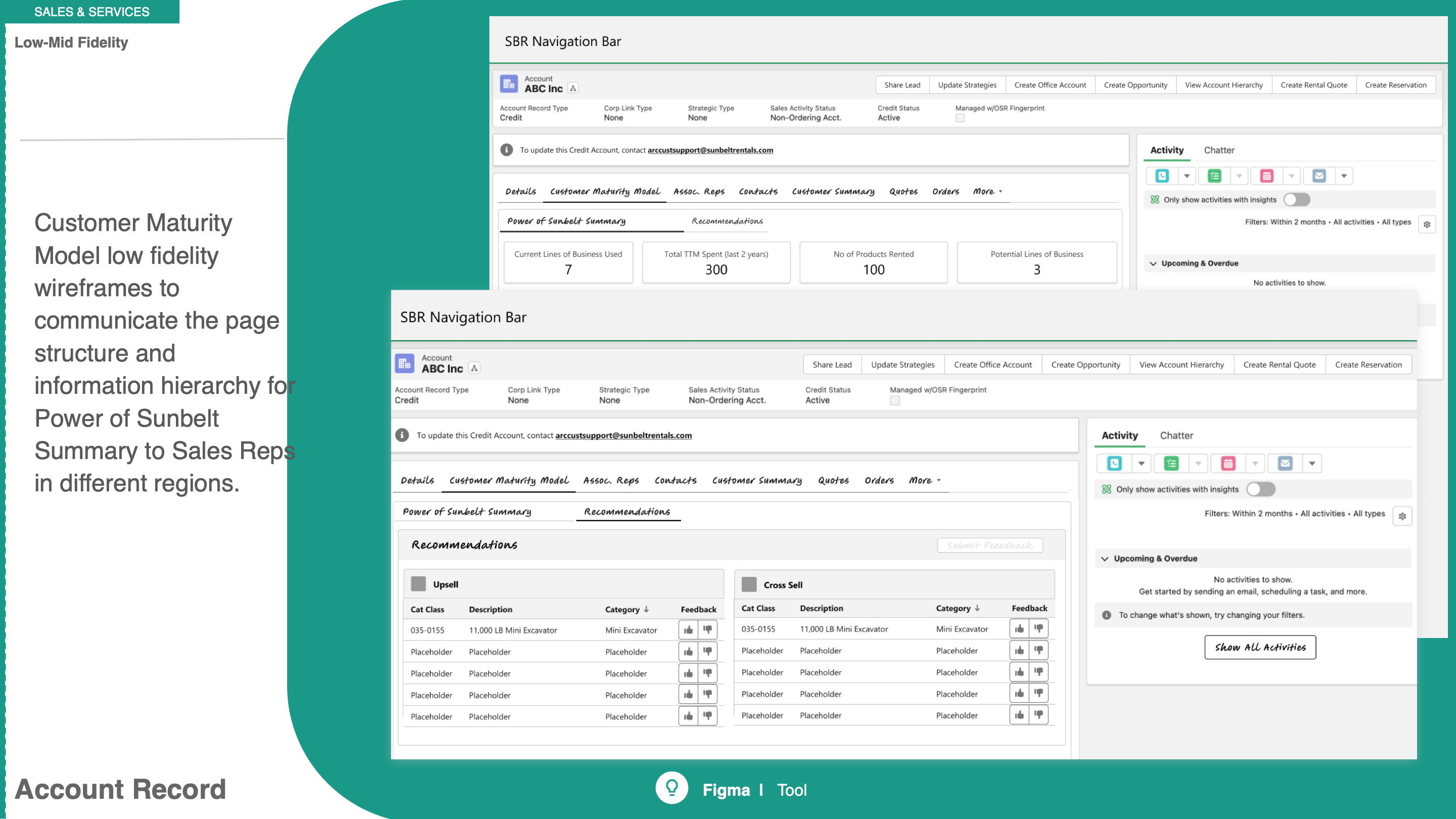Click the Upsell section gray icon
This screenshot has height=819, width=1456.
[x=418, y=584]
